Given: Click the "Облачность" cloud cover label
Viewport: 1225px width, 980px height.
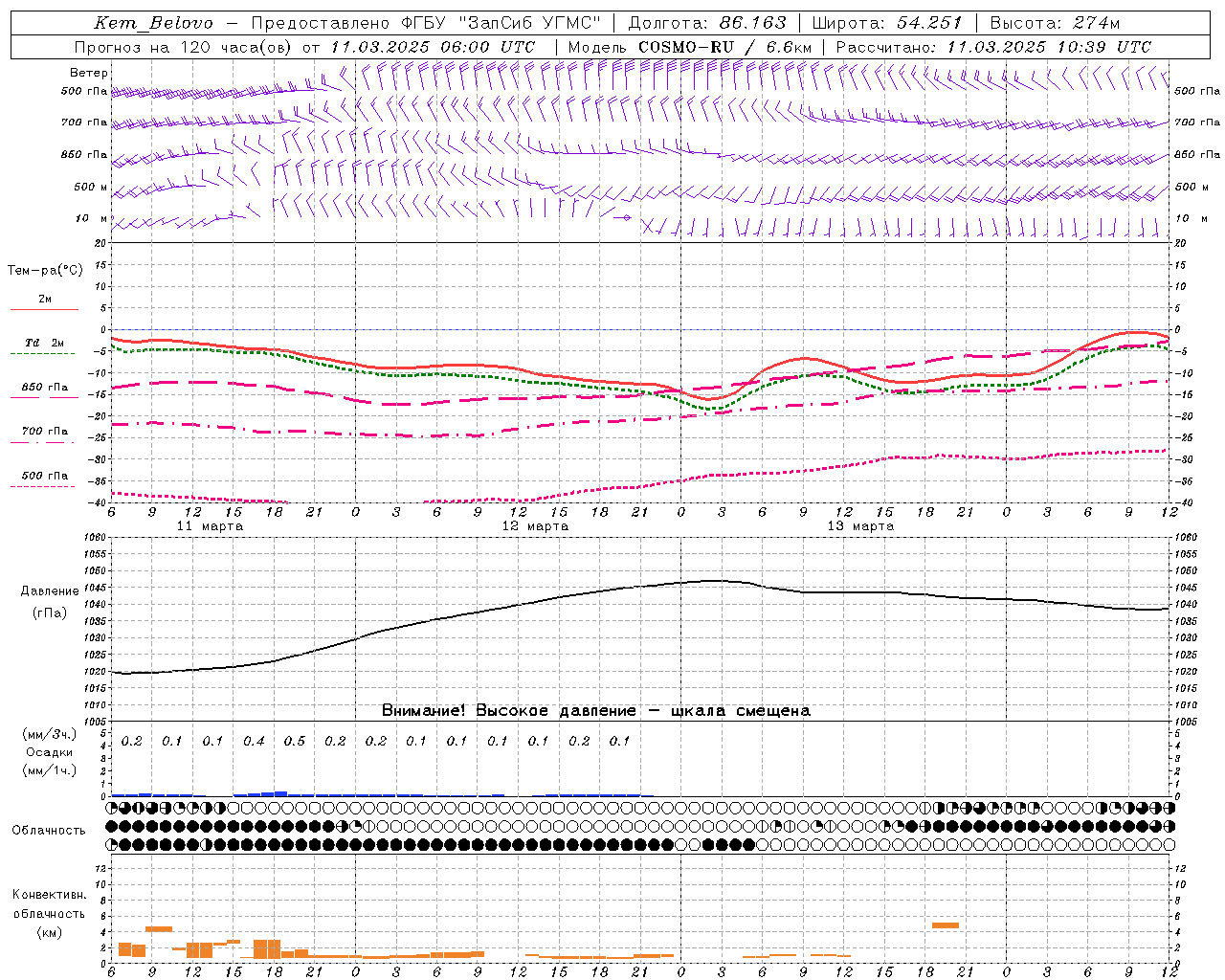Looking at the screenshot, I should (49, 831).
